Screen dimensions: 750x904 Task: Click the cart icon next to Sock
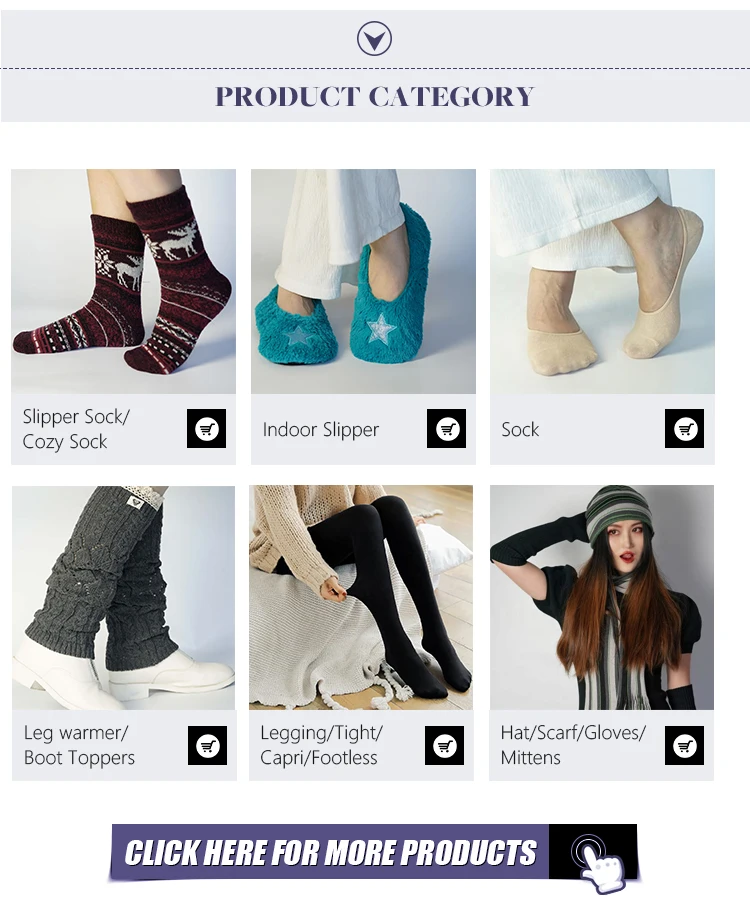(x=684, y=428)
